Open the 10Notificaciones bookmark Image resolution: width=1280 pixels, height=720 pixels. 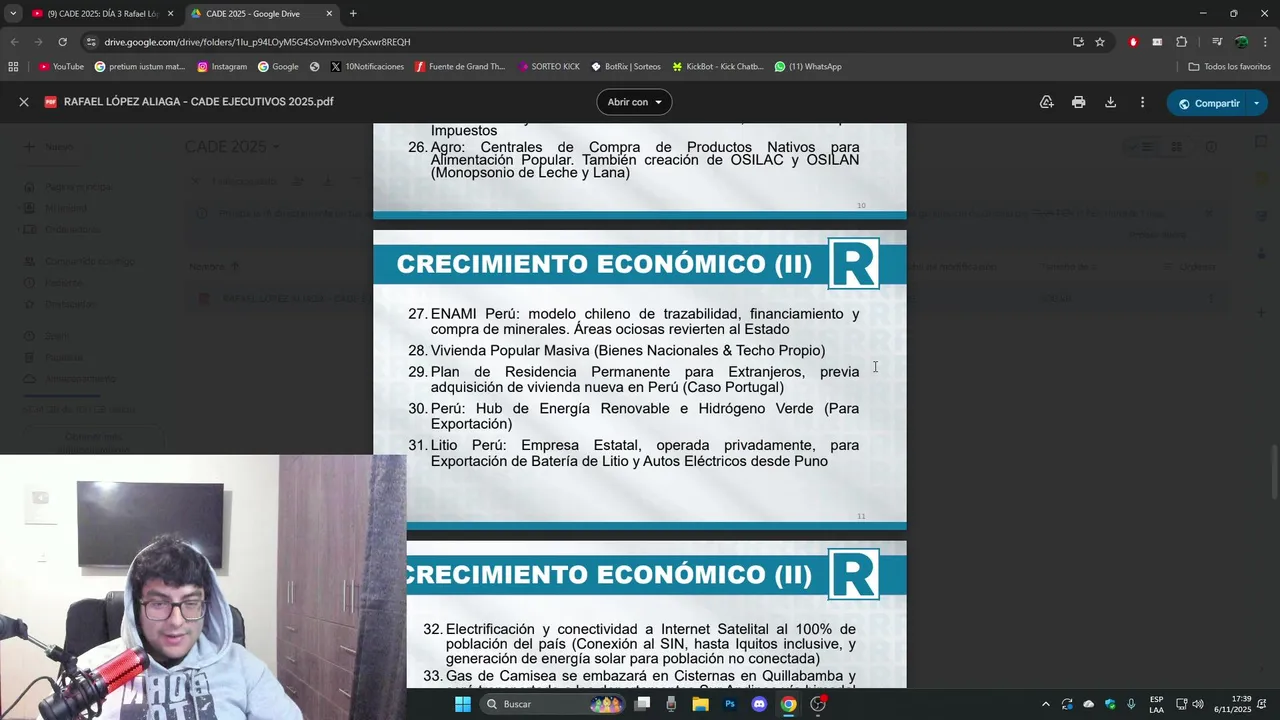[x=367, y=67]
